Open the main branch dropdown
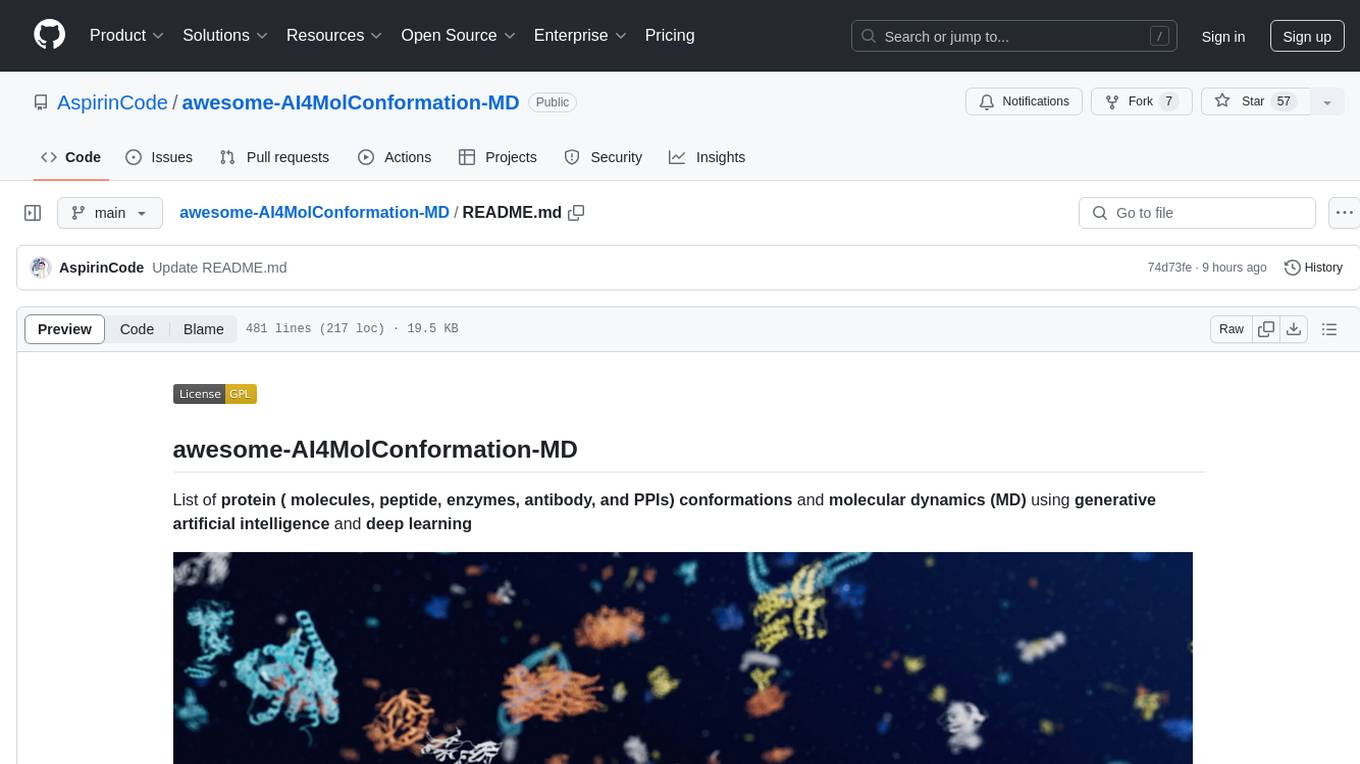 tap(110, 213)
